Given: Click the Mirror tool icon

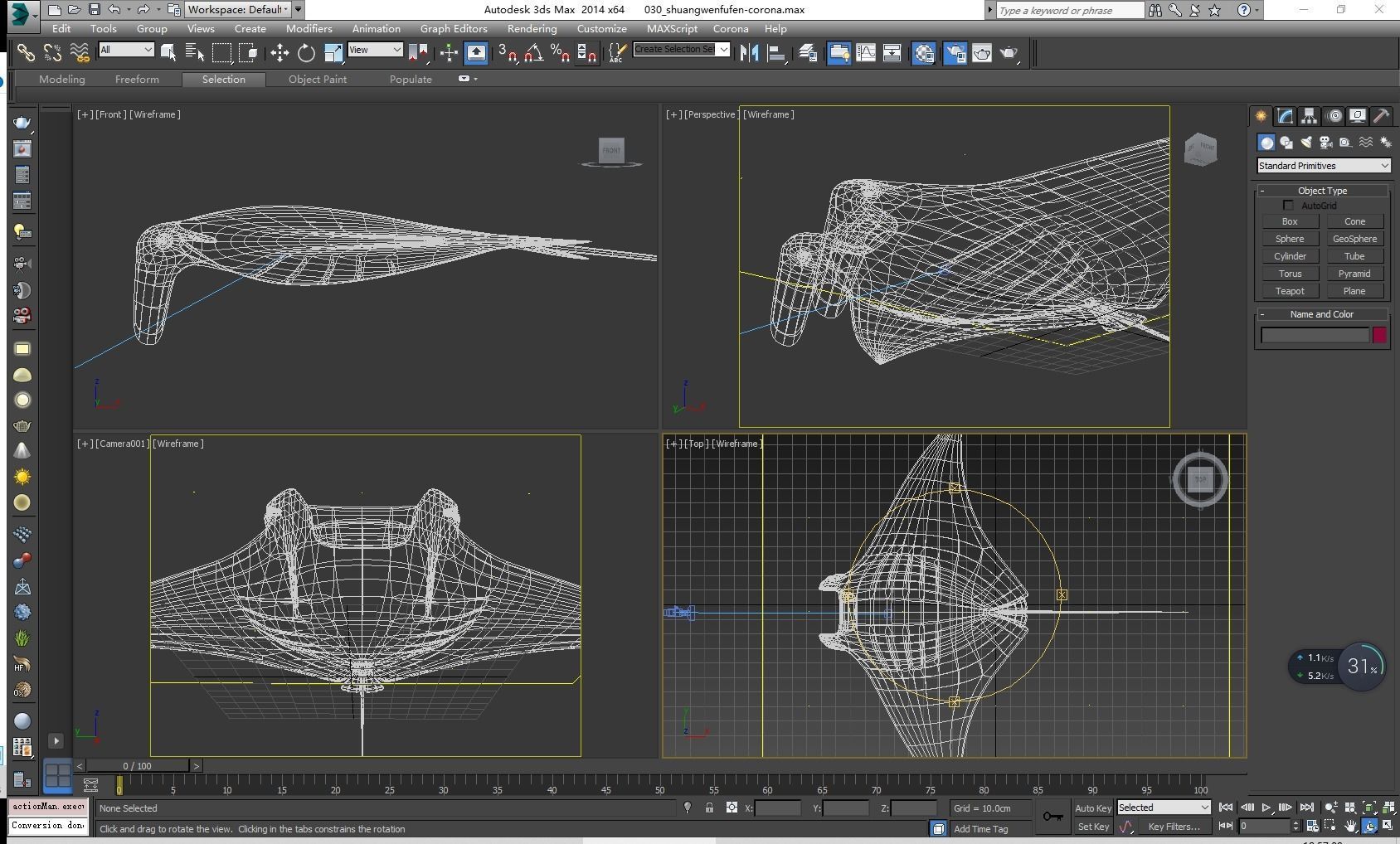Looking at the screenshot, I should 750,53.
